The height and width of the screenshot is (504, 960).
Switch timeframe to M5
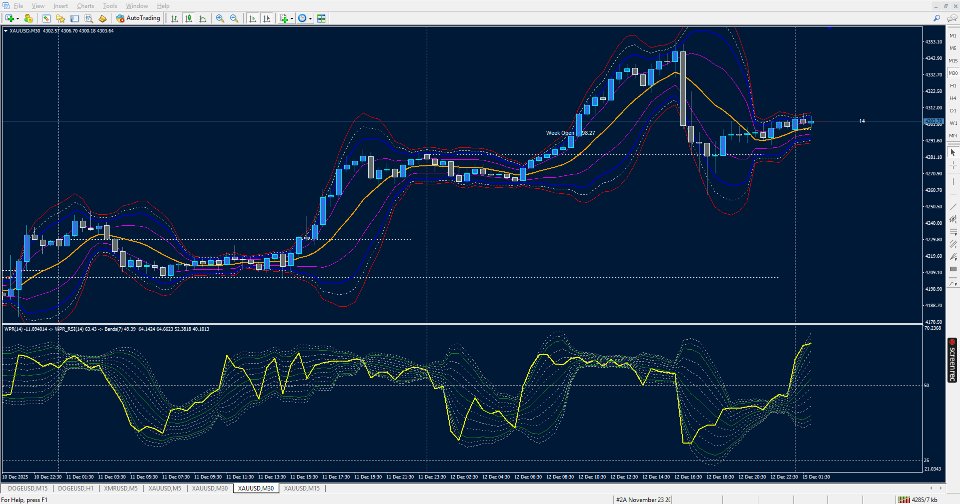click(953, 48)
